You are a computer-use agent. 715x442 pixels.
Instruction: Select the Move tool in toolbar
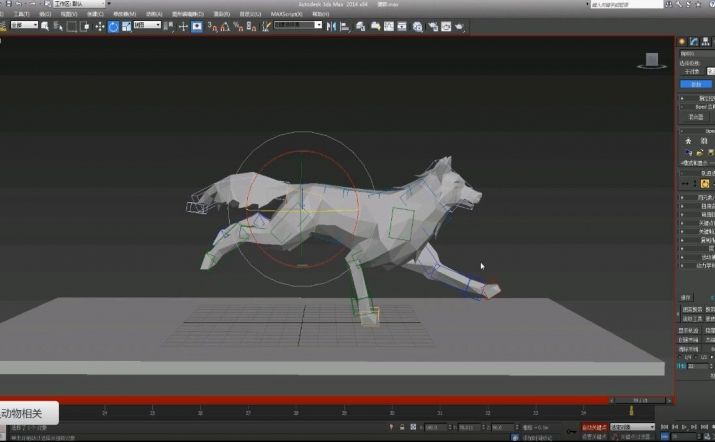(x=99, y=27)
